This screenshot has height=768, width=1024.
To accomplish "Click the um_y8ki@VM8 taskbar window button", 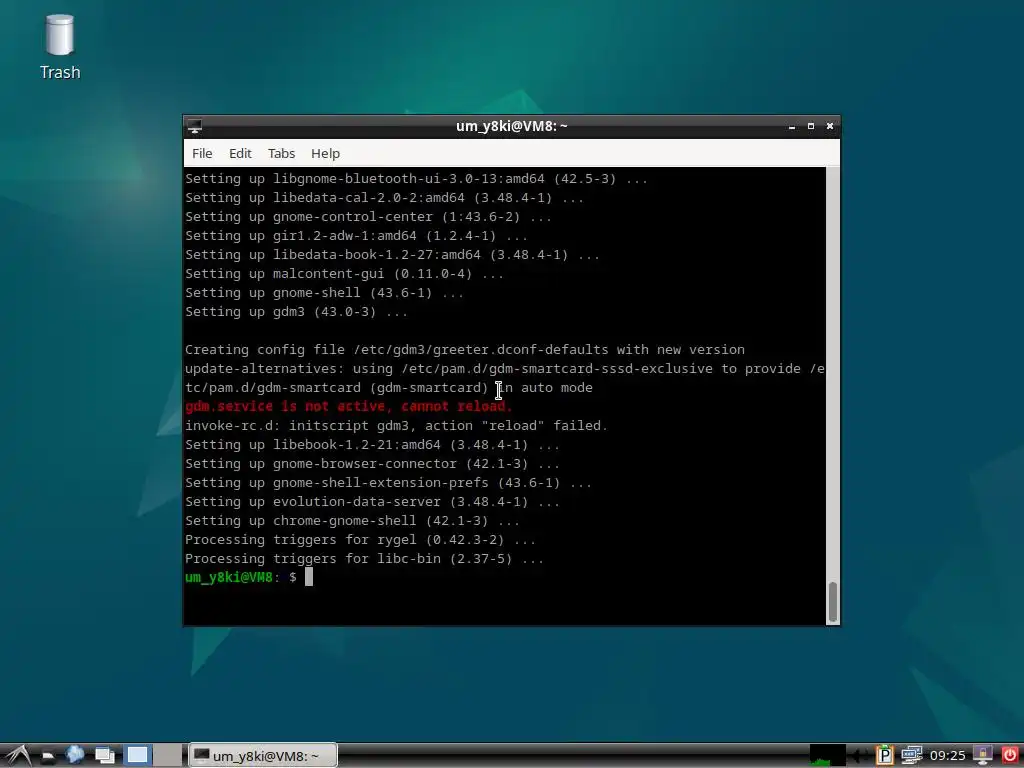I will pos(263,756).
